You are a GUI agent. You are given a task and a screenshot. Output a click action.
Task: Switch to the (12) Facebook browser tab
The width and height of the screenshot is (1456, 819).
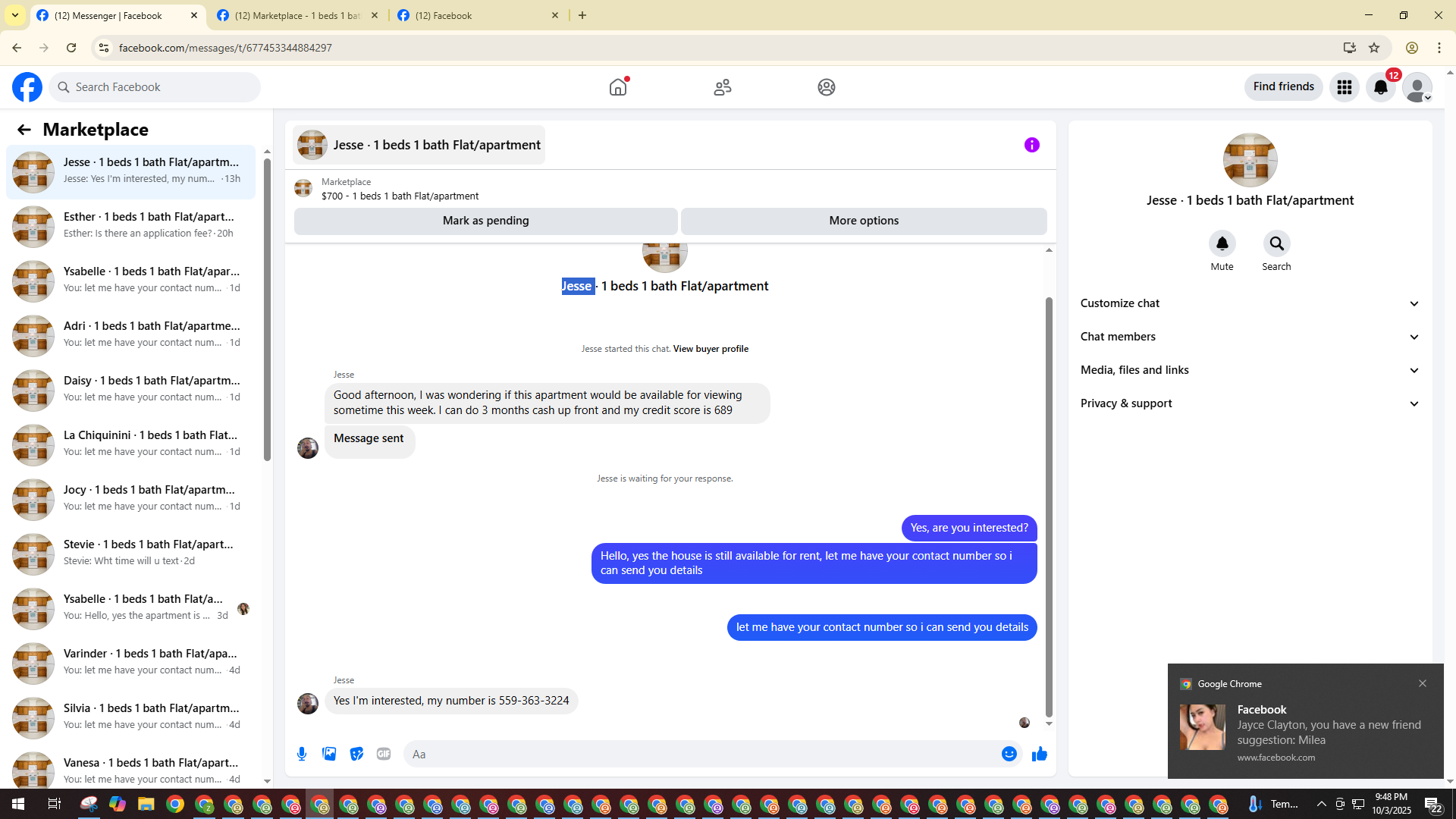tap(478, 15)
